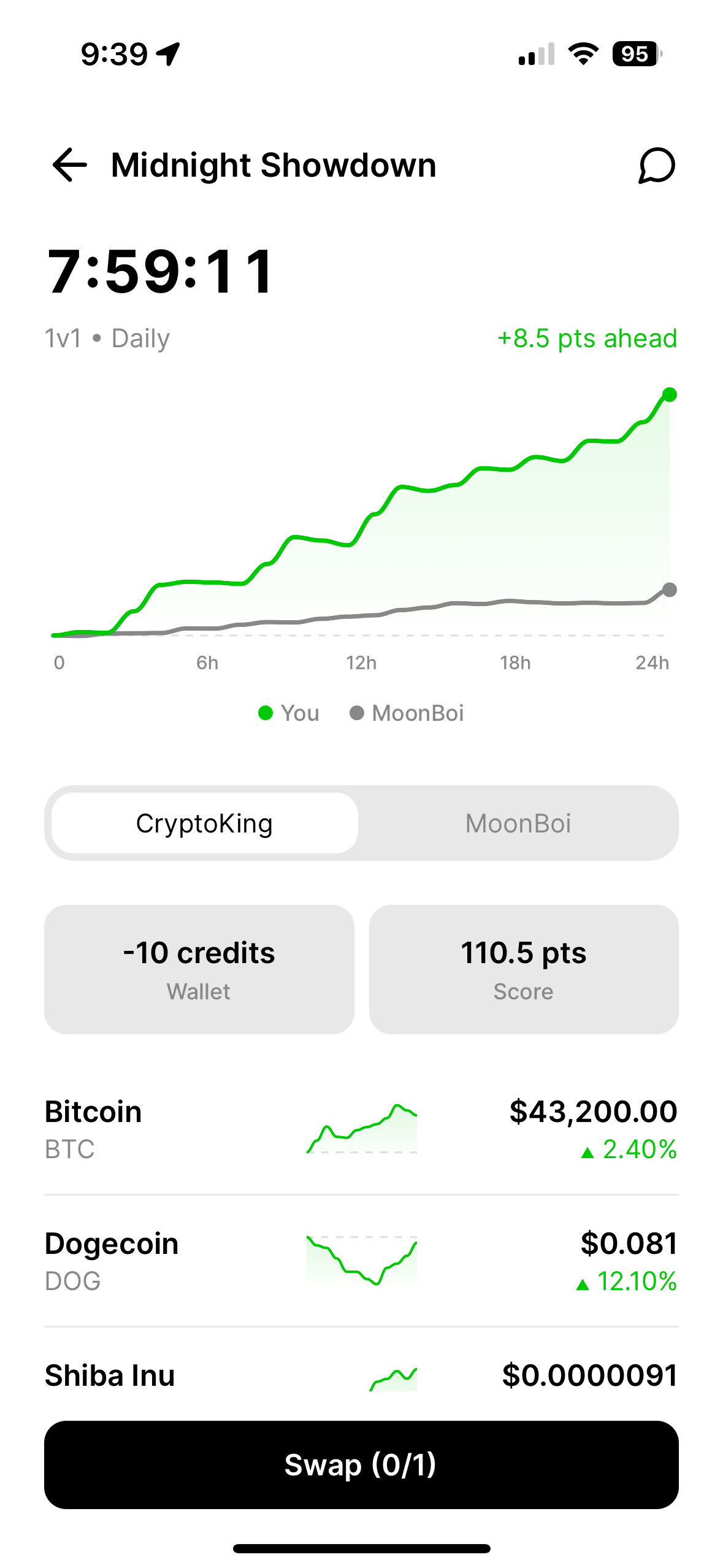This screenshot has width=723, height=1568.
Task: Tap the green You legend dot
Action: click(266, 713)
